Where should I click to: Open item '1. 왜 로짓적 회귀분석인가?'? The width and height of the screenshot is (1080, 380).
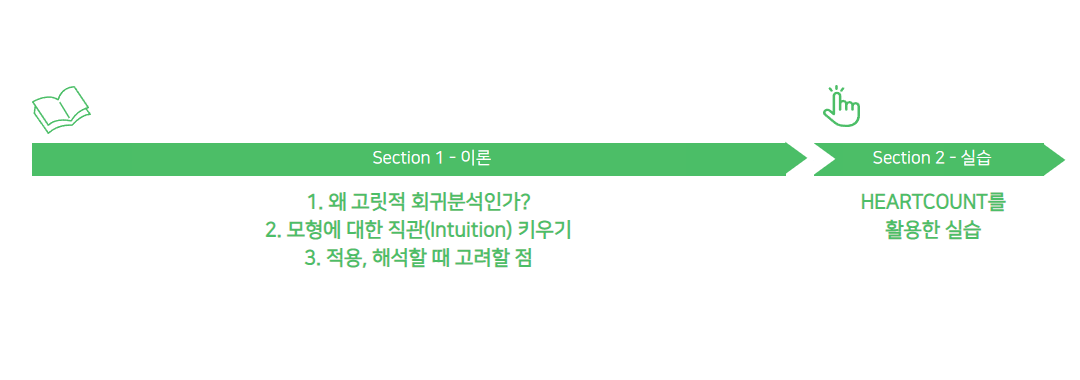(419, 202)
